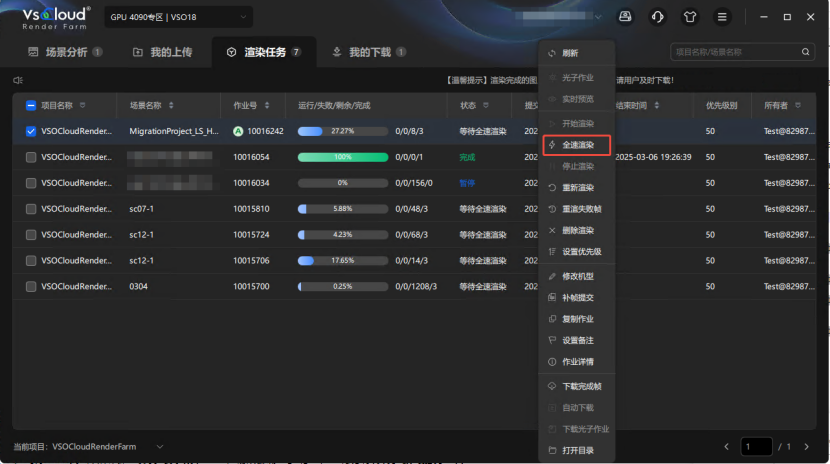Screen dimensions: 830x464
Task: Open the current project VSOCloudRenderFarm dropdown
Action: [160, 447]
